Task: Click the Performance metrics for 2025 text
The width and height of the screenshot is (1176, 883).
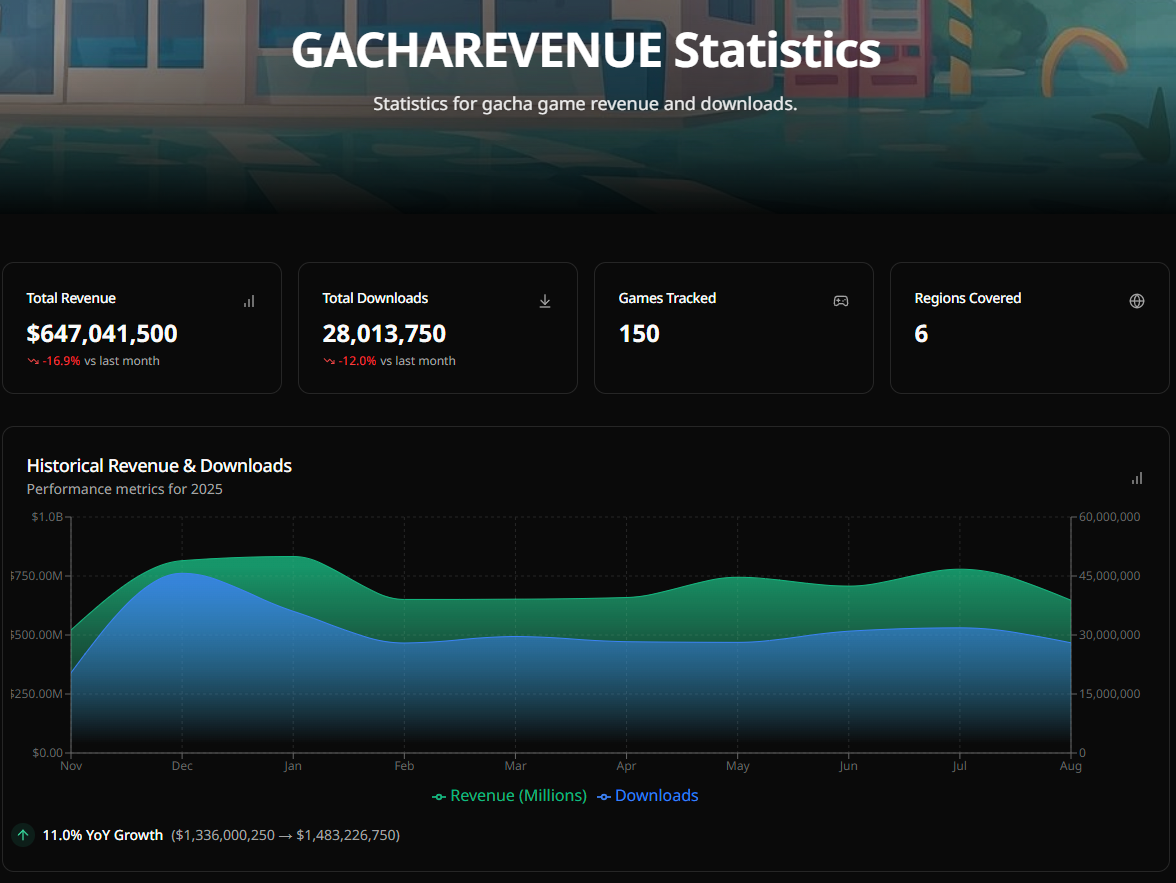Action: point(124,489)
